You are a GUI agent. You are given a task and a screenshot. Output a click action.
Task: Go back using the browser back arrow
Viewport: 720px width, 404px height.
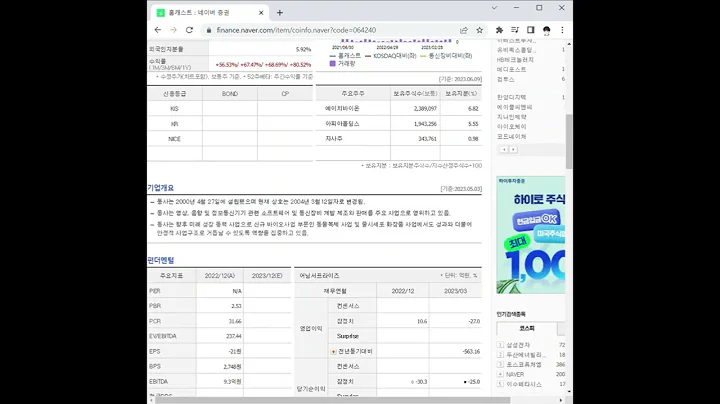[158, 30]
